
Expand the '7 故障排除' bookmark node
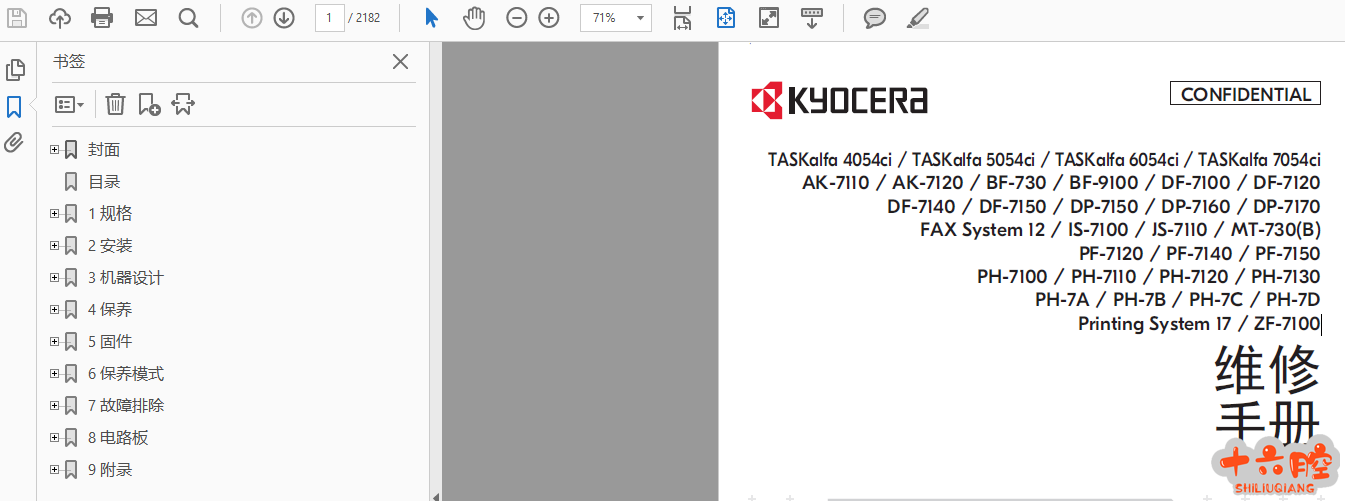(x=55, y=405)
